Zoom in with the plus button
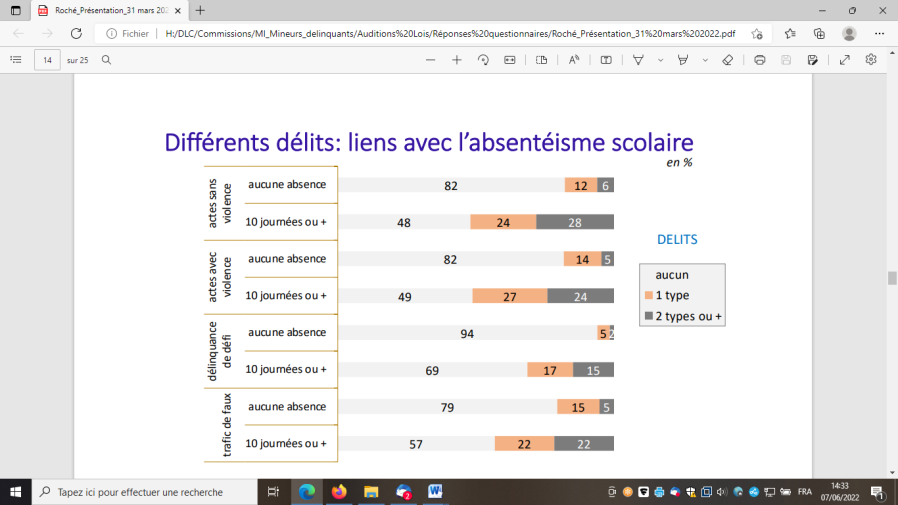This screenshot has width=898, height=505. click(457, 60)
